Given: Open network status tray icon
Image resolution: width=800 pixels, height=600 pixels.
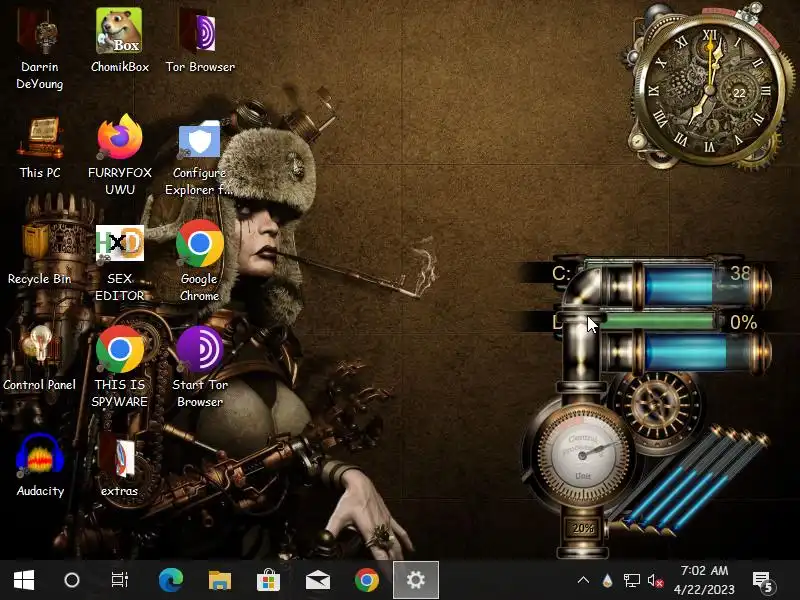Looking at the screenshot, I should [x=632, y=580].
